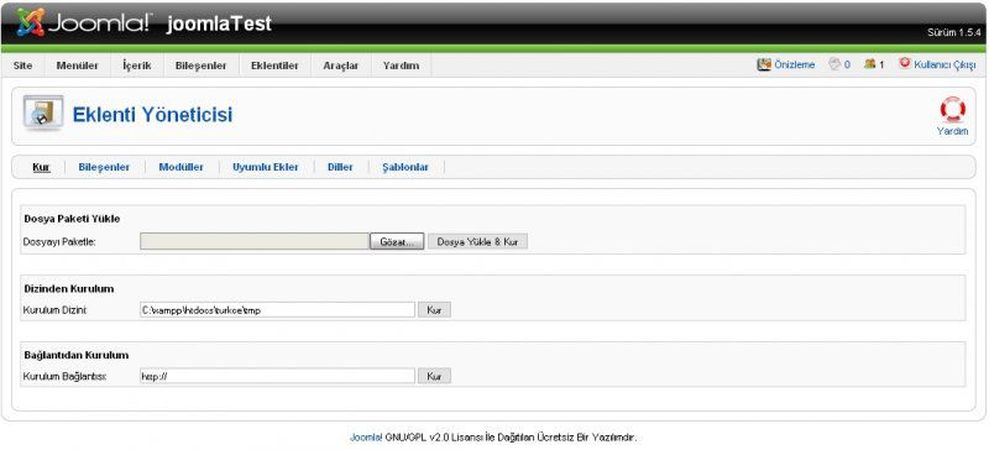Open the Site menu
This screenshot has width=989, height=450.
coord(23,66)
